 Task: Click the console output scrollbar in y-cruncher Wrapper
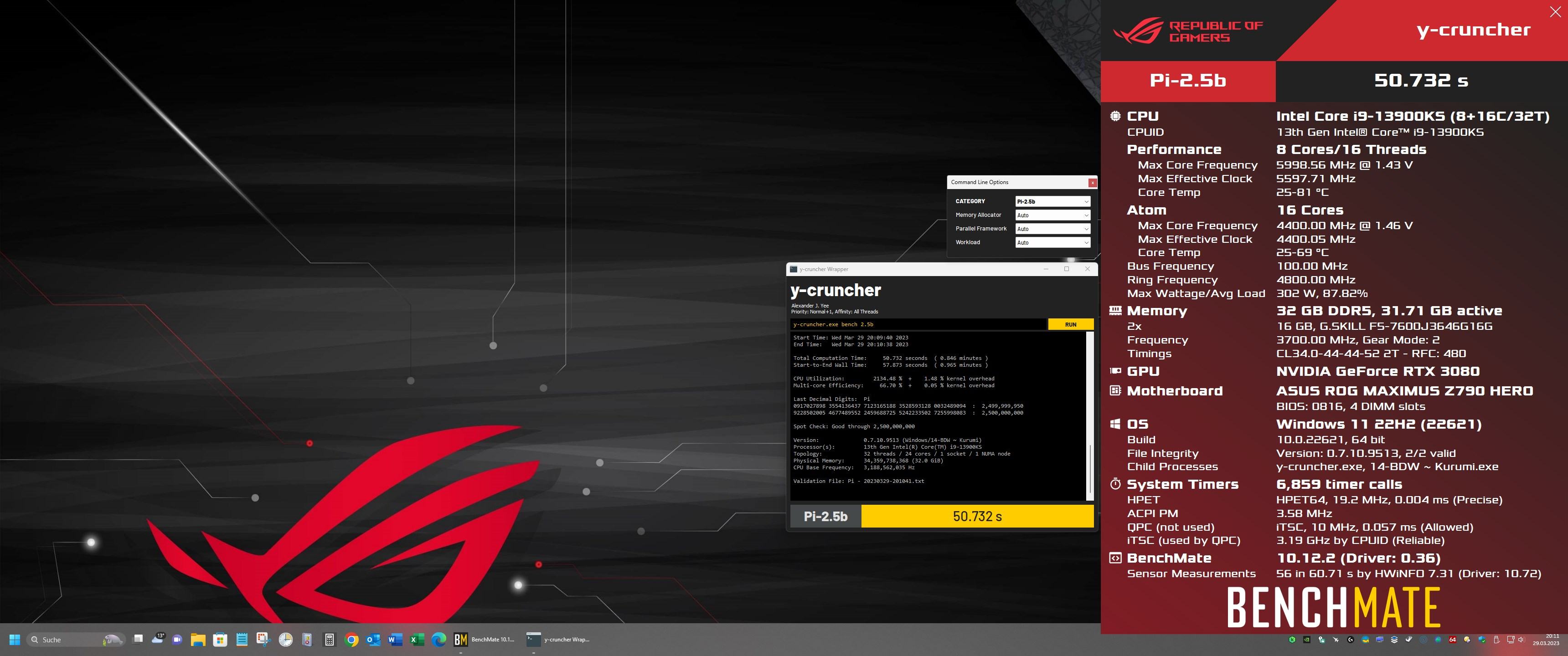[x=1089, y=416]
